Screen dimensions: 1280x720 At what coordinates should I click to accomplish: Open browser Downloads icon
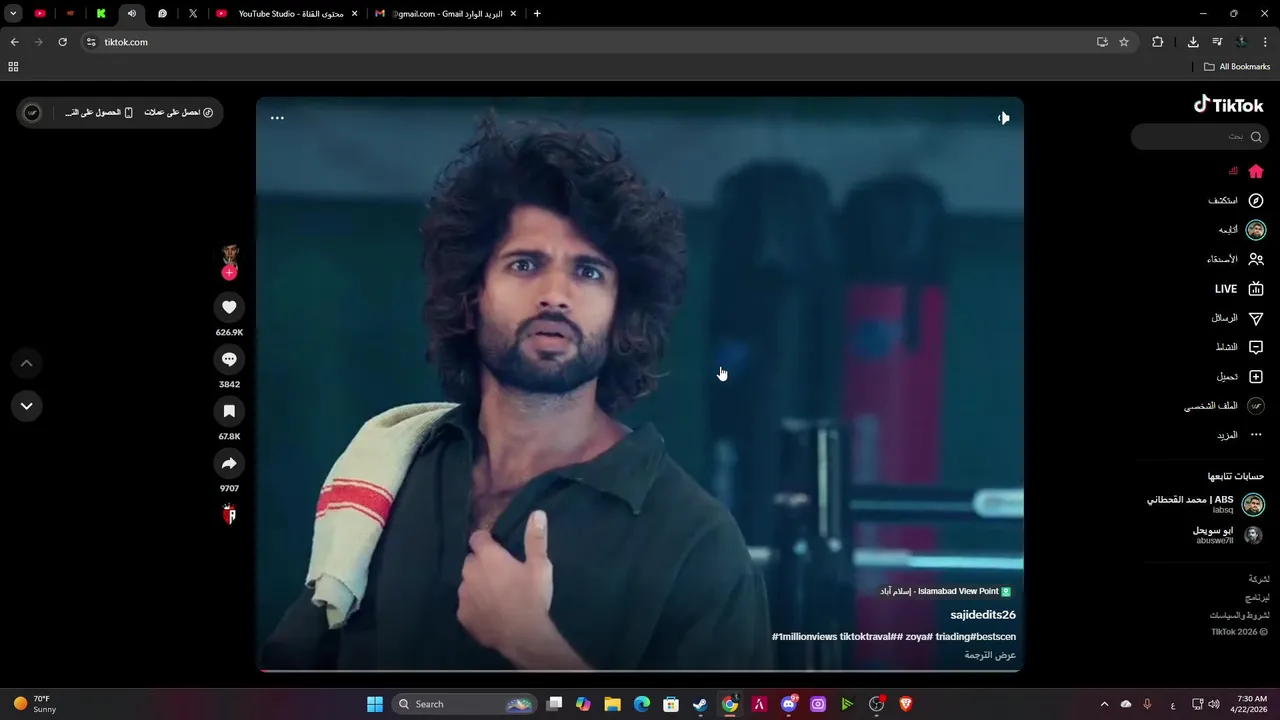tap(1193, 42)
